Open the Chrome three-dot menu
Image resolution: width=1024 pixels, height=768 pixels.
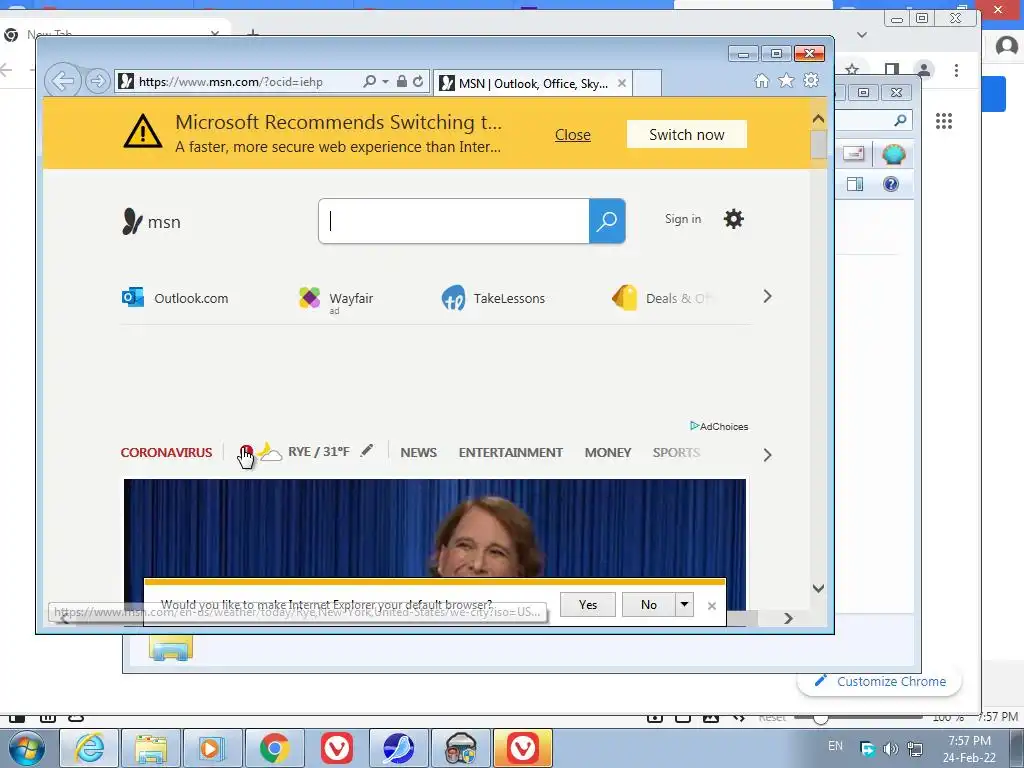click(x=957, y=70)
